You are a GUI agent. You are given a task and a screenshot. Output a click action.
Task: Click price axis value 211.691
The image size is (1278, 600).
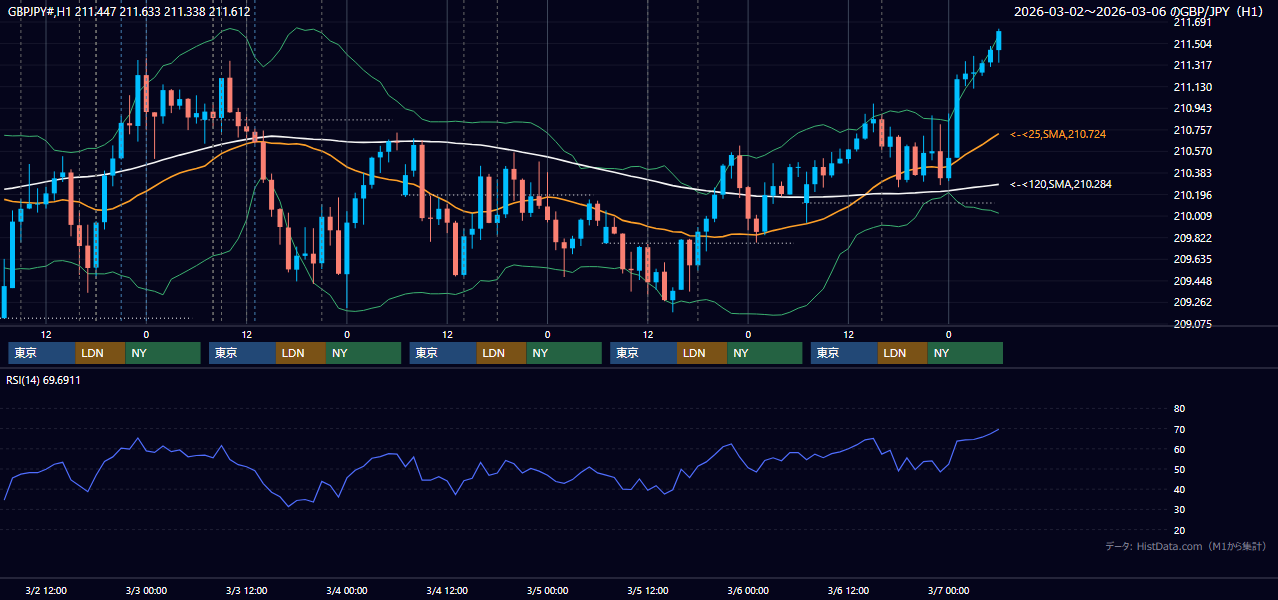click(1192, 22)
